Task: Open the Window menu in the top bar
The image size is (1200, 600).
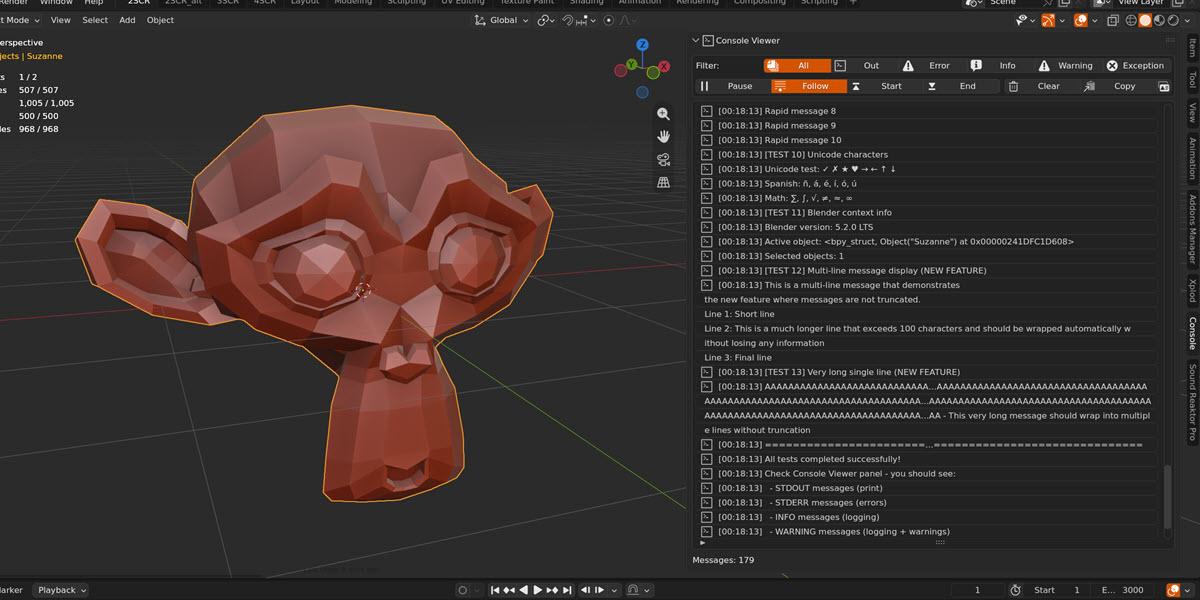Action: pos(56,2)
